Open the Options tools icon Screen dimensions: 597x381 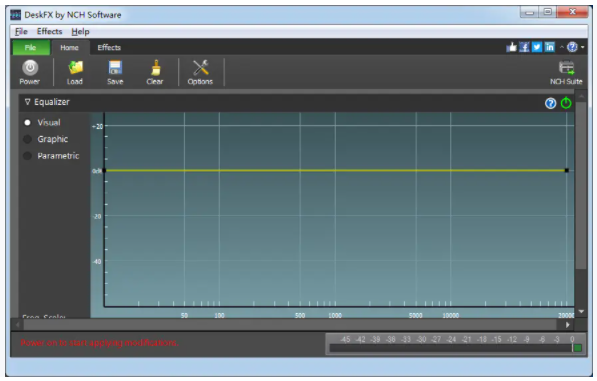pos(200,68)
